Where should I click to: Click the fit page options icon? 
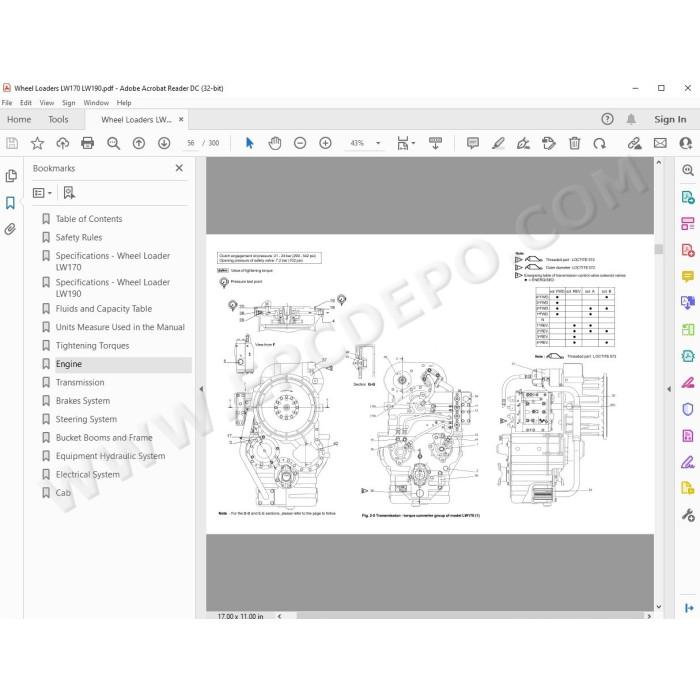pyautogui.click(x=406, y=143)
